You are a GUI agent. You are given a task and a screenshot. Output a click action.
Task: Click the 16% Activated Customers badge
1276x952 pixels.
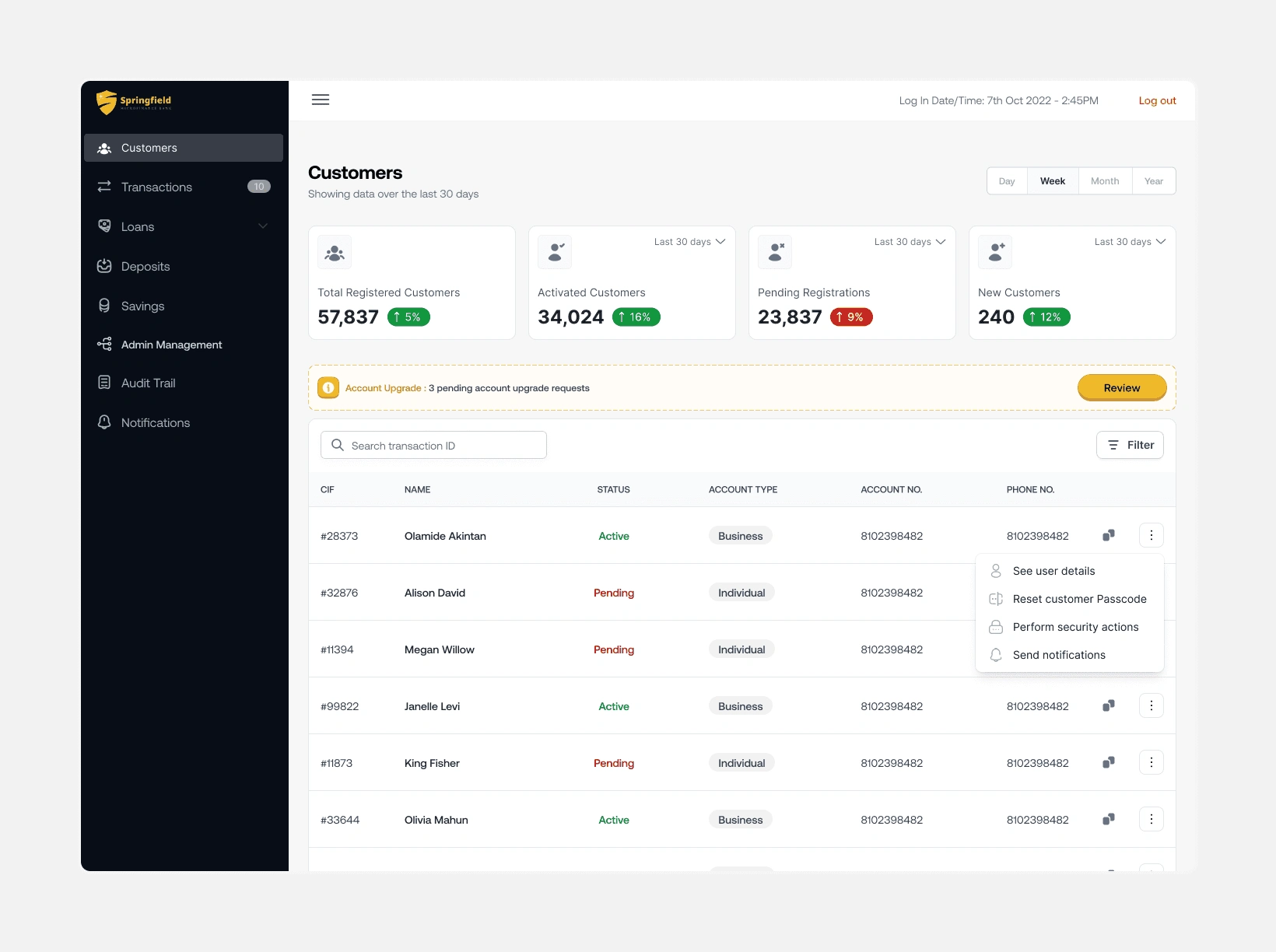(x=636, y=317)
